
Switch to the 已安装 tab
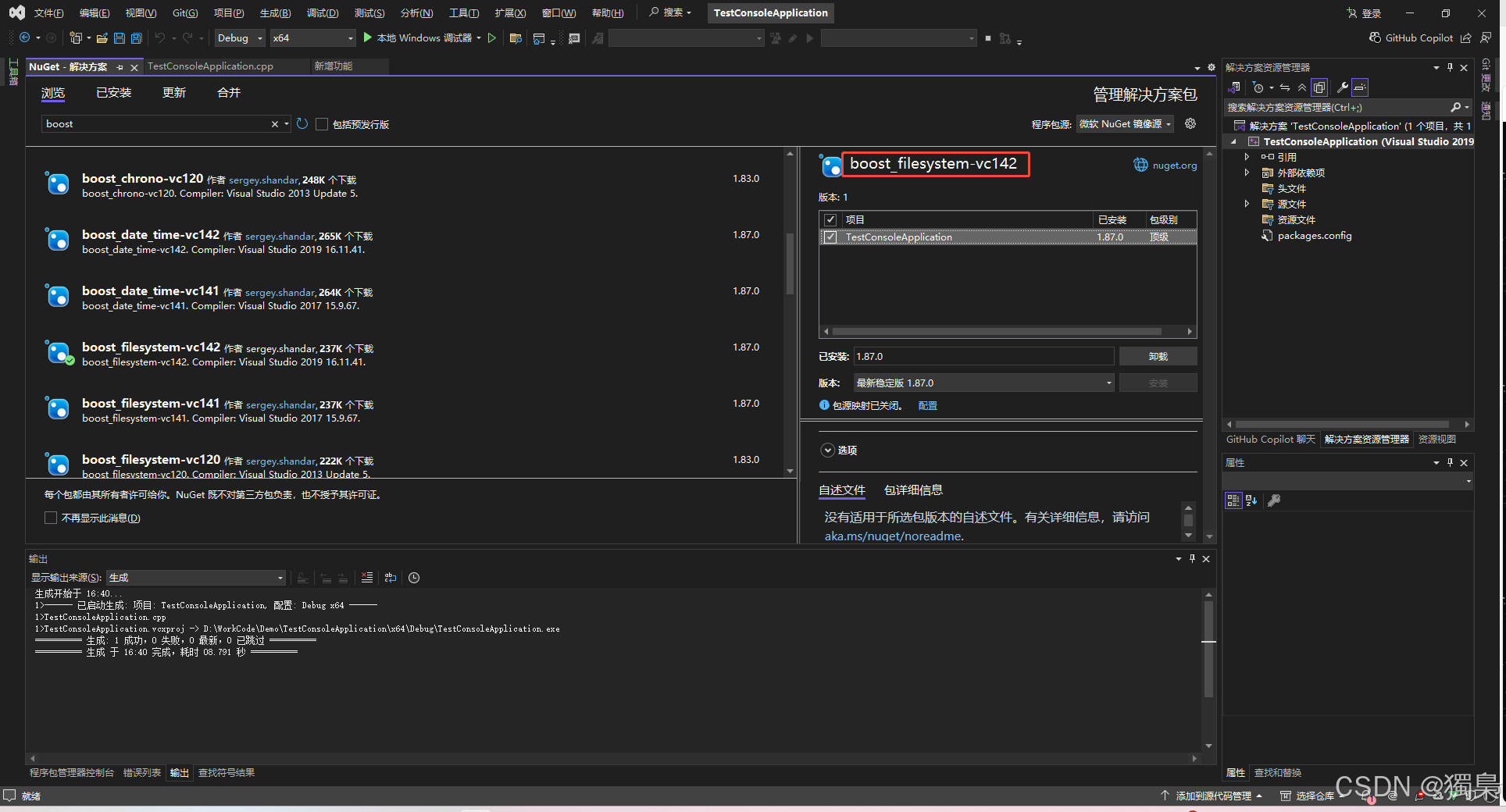(x=113, y=92)
